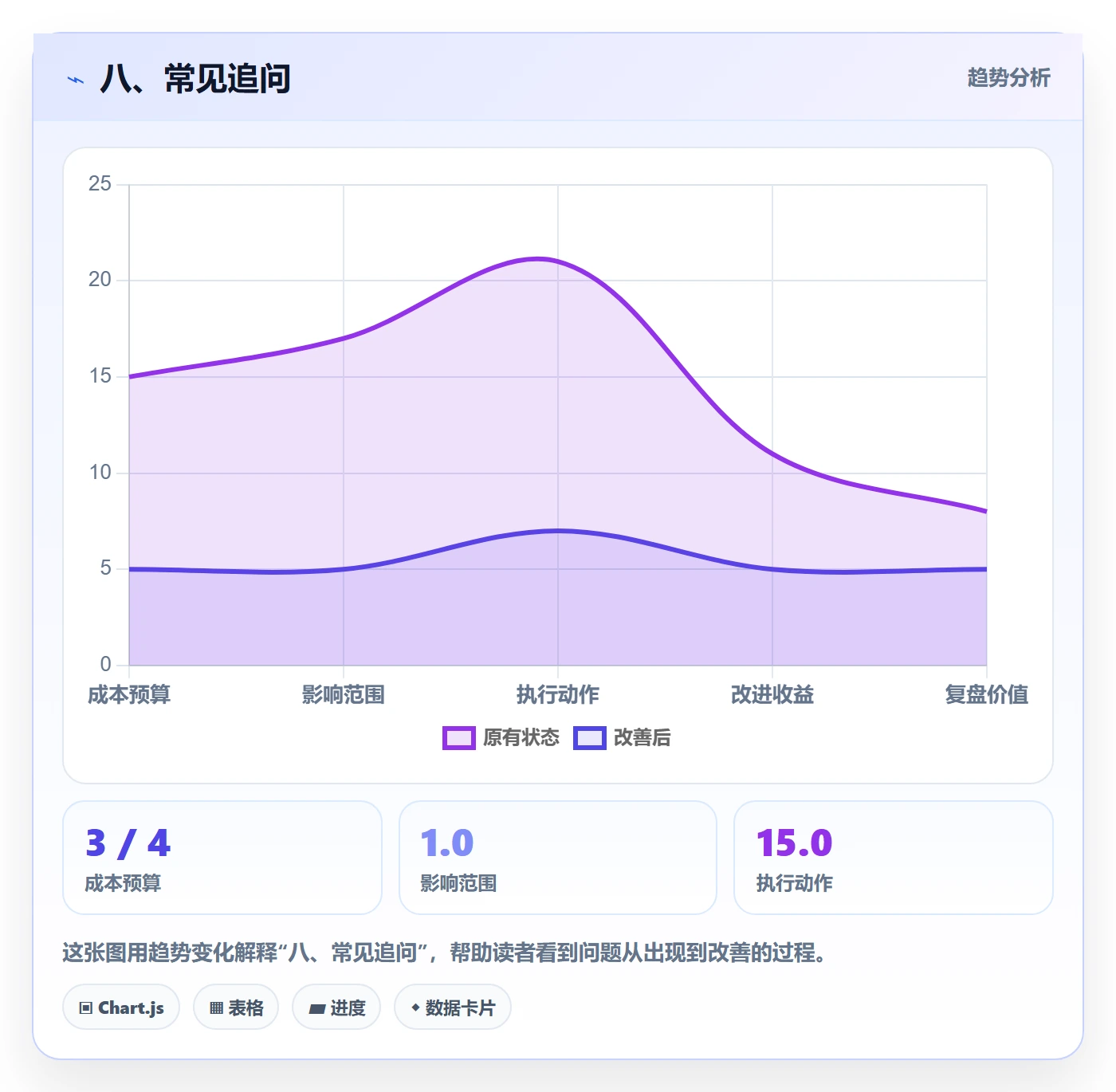Click the 表格 tag chip
The image size is (1116, 1092).
pyautogui.click(x=236, y=1008)
